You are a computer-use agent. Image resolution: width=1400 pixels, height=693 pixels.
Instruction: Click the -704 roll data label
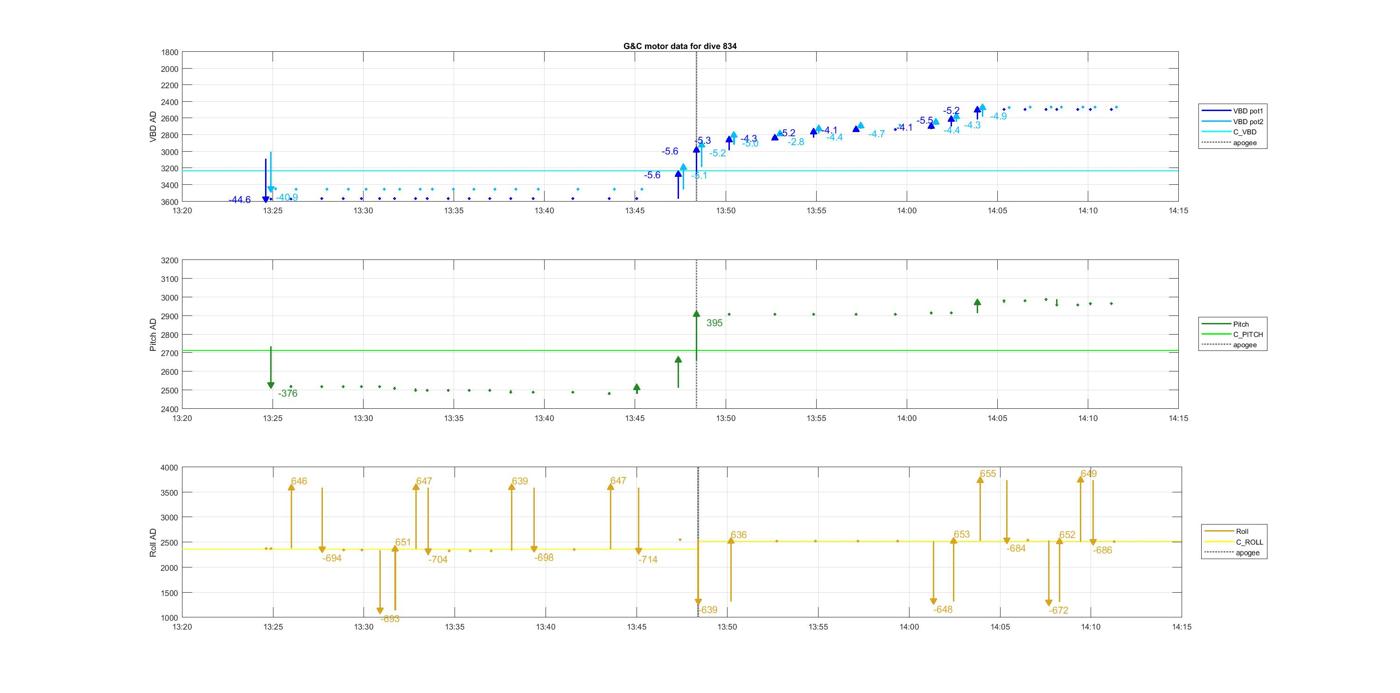coord(438,560)
